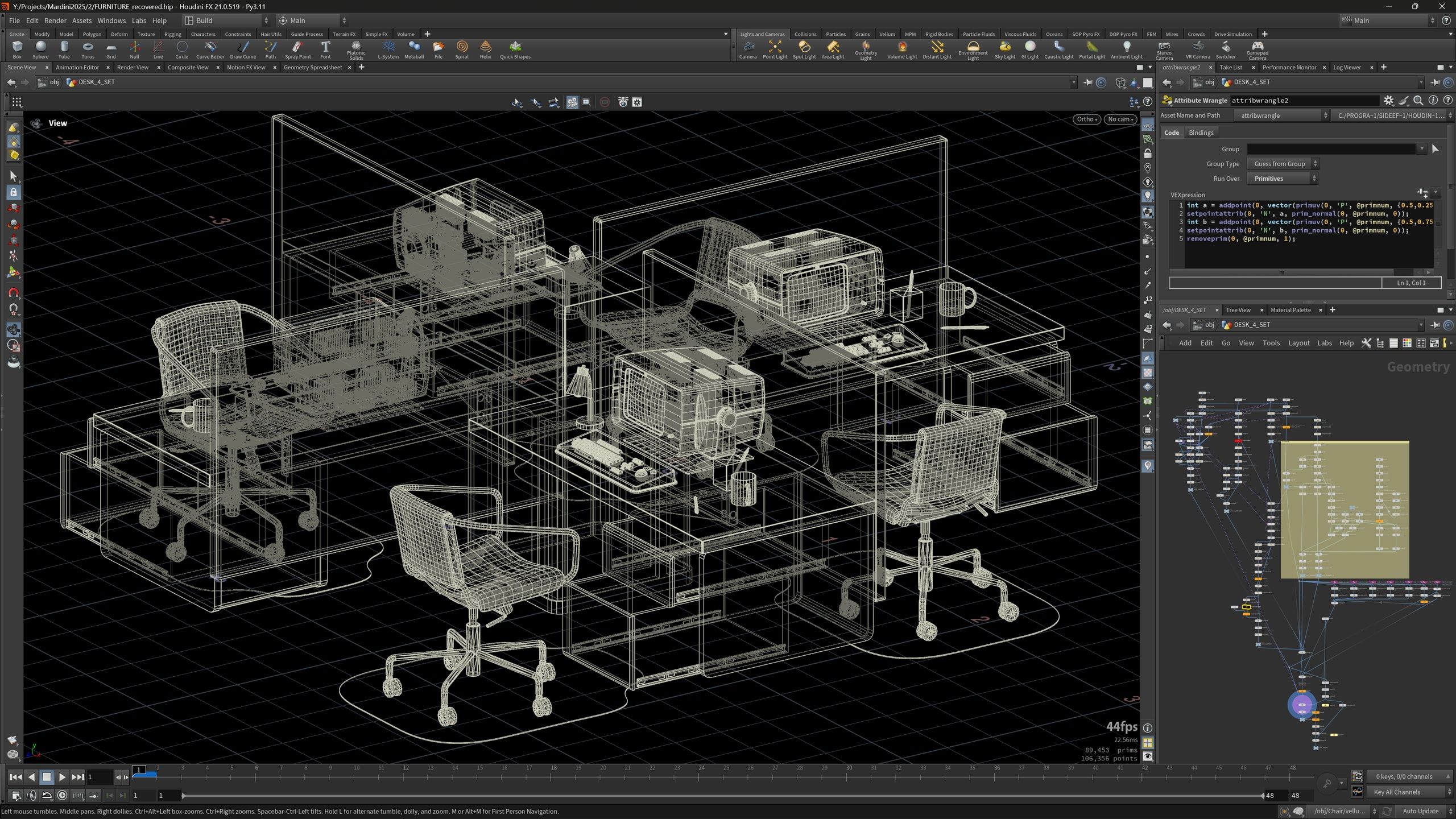Click the Gamepad Camera tool

pos(1258,50)
